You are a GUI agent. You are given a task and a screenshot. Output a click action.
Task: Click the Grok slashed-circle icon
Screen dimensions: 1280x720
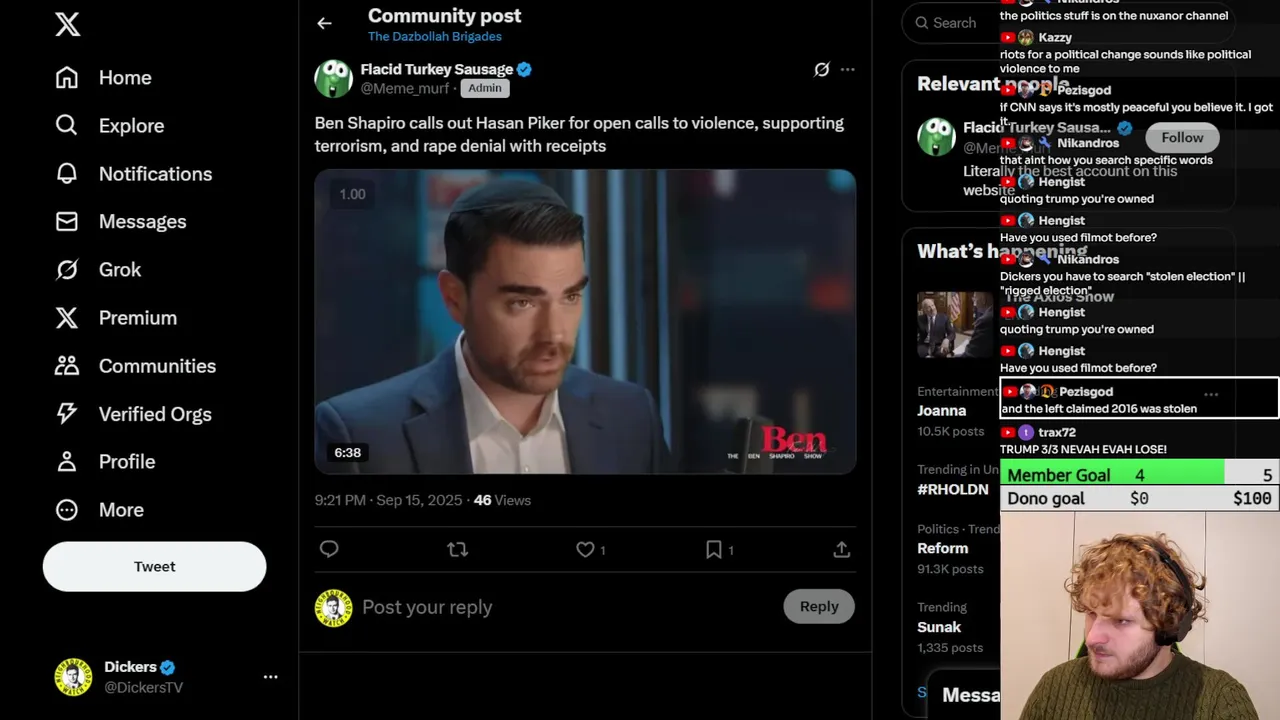[x=67, y=270]
